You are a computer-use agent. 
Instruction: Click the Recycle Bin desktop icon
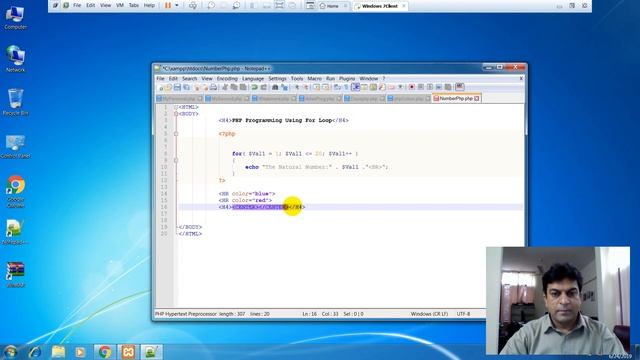pos(15,102)
